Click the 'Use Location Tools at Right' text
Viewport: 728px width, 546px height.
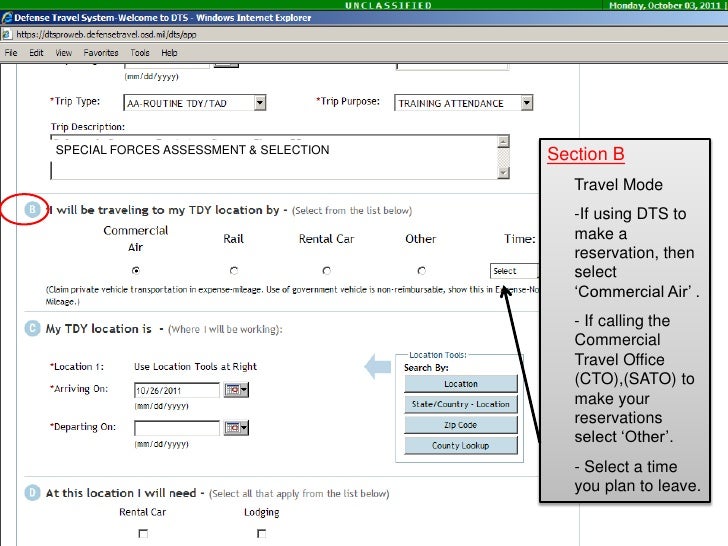195,366
